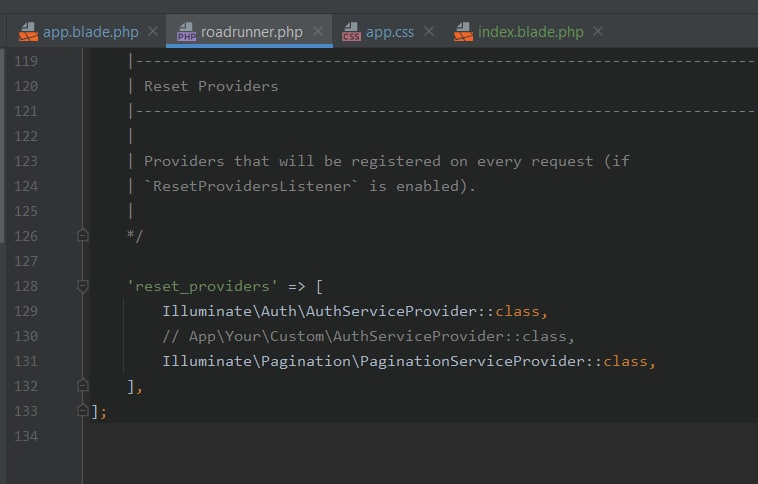This screenshot has width=758, height=484.
Task: Click the PaginationServiceProvider::class line
Action: coord(409,362)
